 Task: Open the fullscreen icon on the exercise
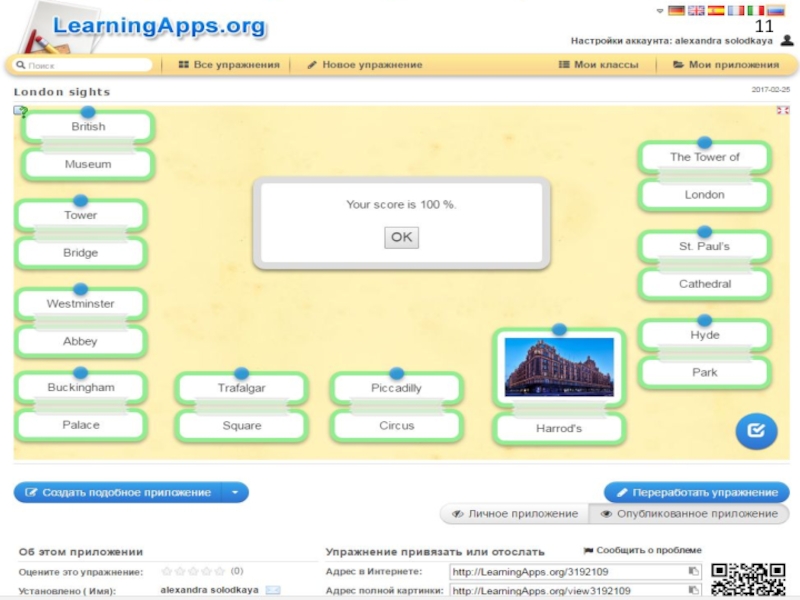pyautogui.click(x=783, y=110)
